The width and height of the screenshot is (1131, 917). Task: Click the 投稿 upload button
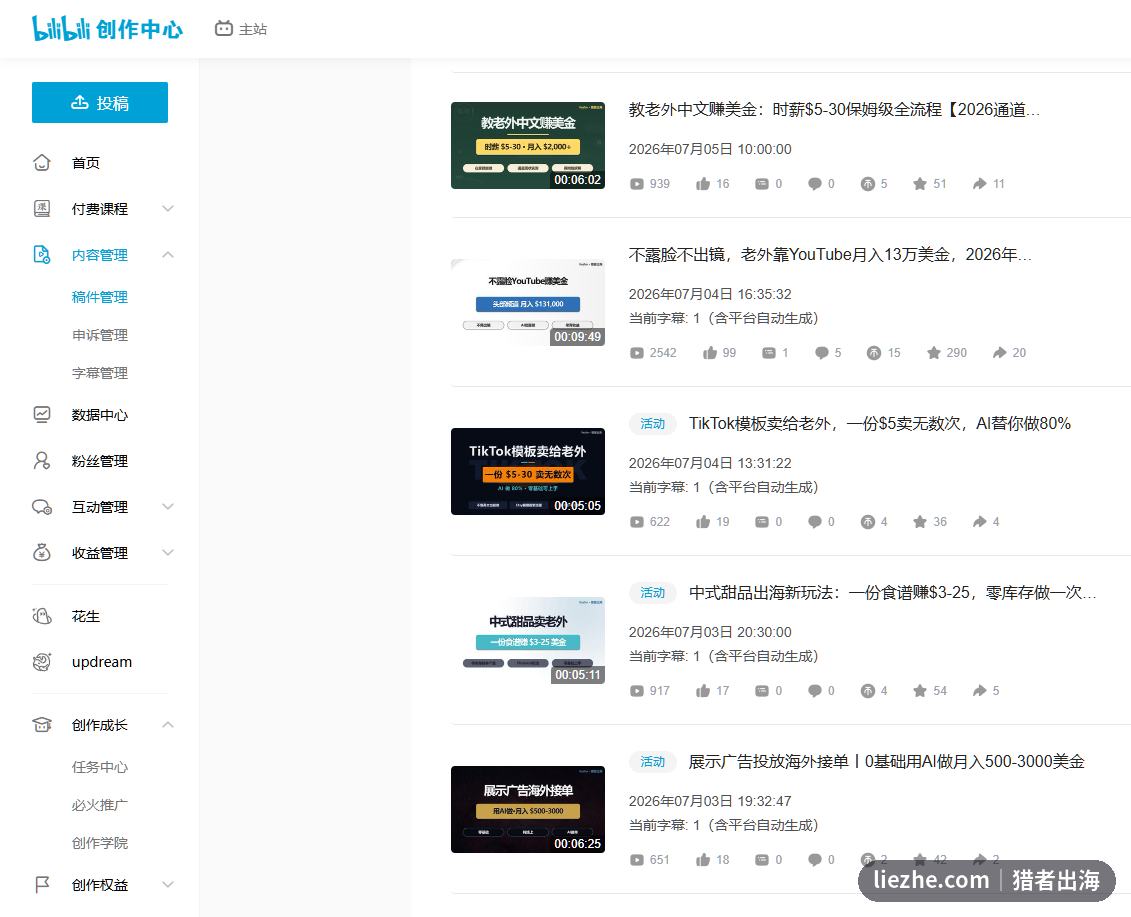[x=100, y=102]
